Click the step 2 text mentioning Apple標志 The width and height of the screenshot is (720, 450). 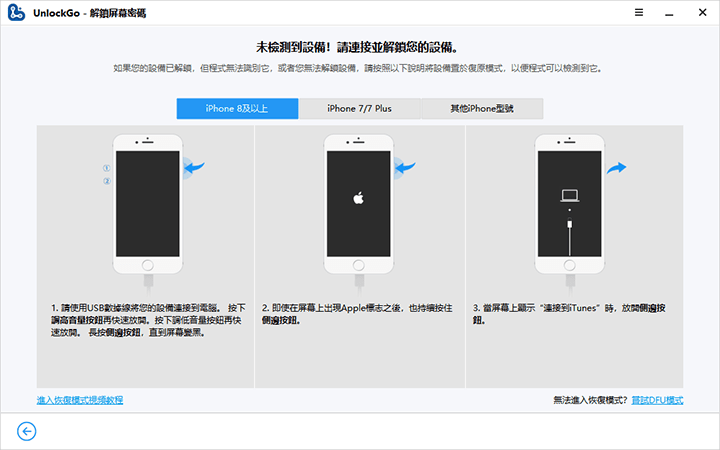[x=357, y=314]
